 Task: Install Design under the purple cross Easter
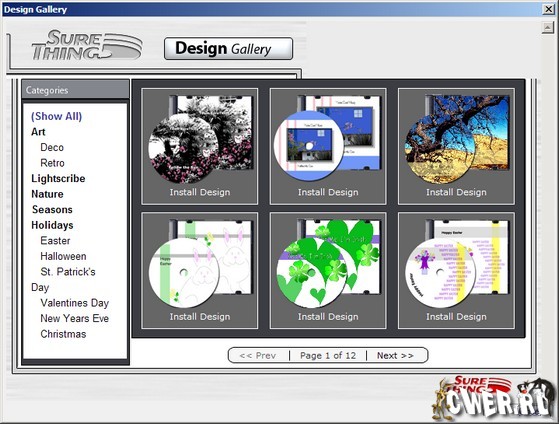(456, 317)
